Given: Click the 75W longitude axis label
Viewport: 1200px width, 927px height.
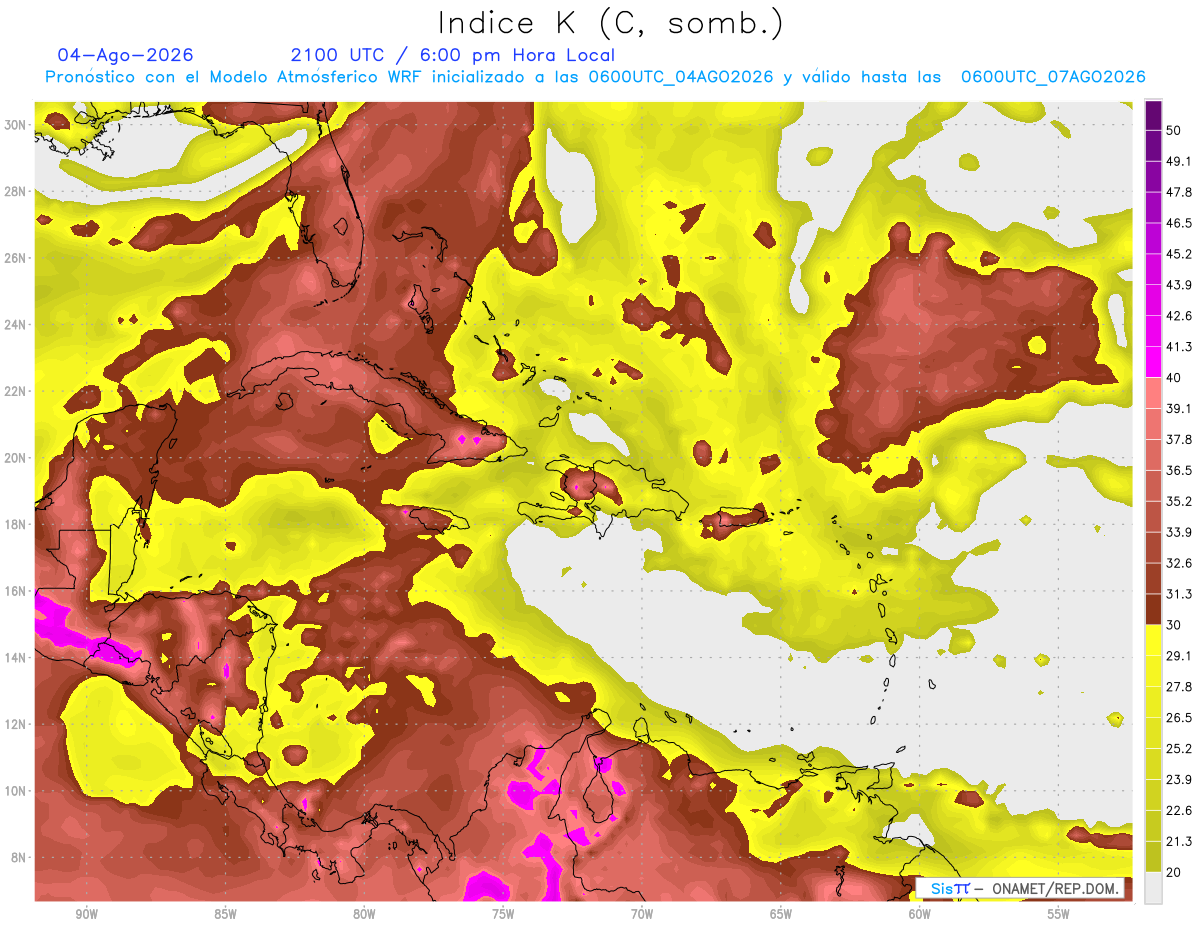Looking at the screenshot, I should point(503,915).
